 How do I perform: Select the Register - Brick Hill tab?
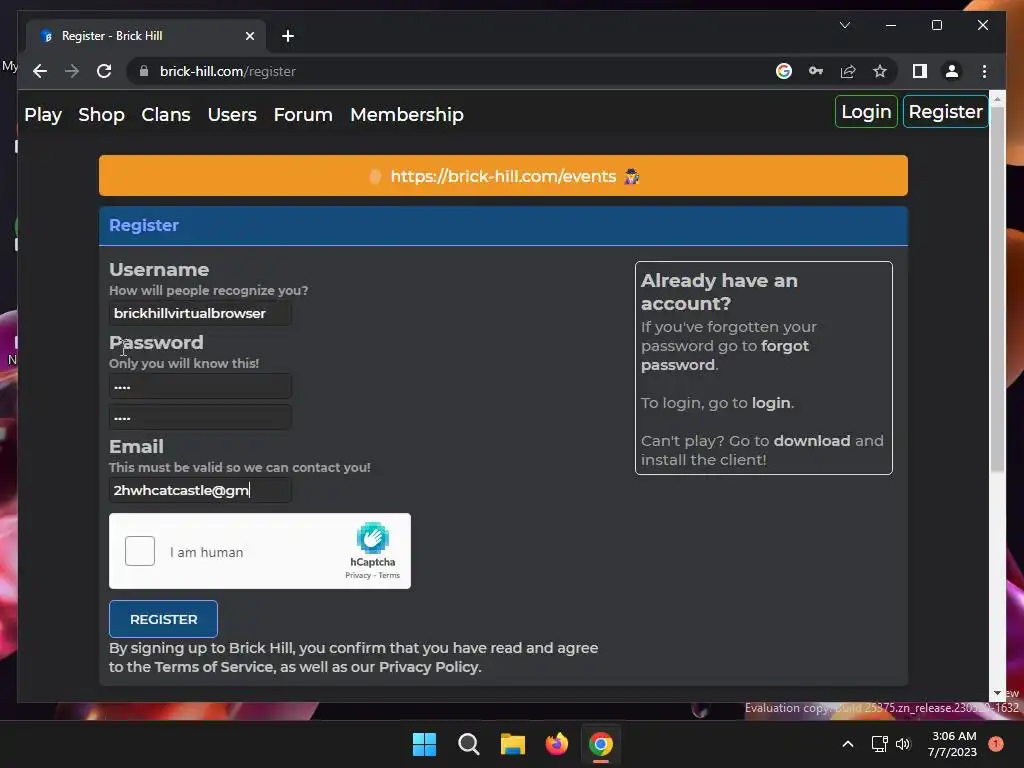[145, 36]
